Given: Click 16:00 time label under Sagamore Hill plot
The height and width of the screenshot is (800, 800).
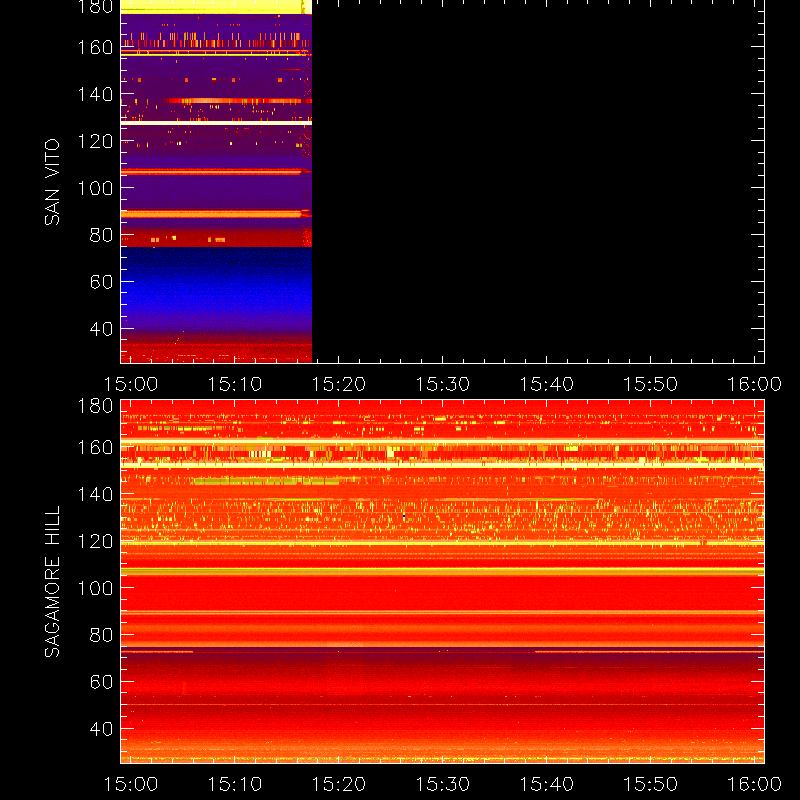Looking at the screenshot, I should [x=754, y=784].
